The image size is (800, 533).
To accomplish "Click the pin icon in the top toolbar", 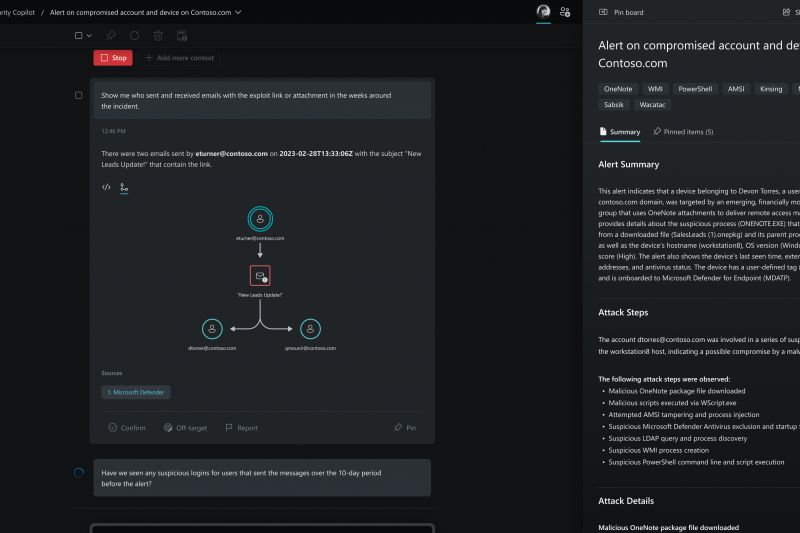I will pyautogui.click(x=111, y=36).
